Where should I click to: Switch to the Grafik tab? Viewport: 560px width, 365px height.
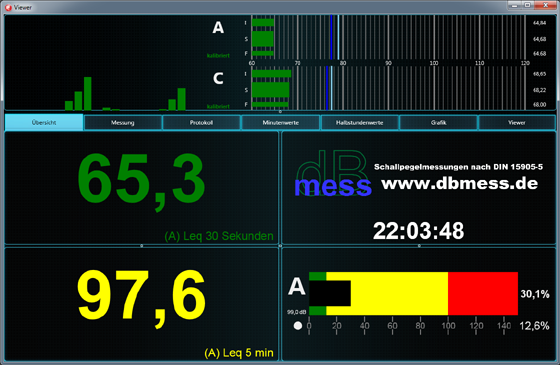tap(438, 122)
